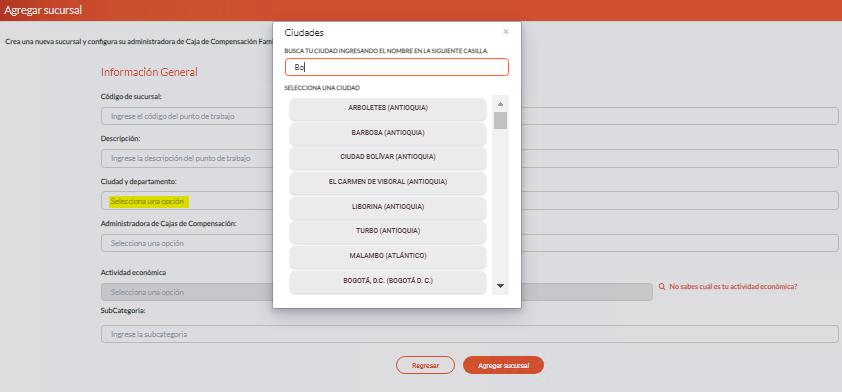
Task: Close the Ciudades dialog
Action: tap(506, 32)
